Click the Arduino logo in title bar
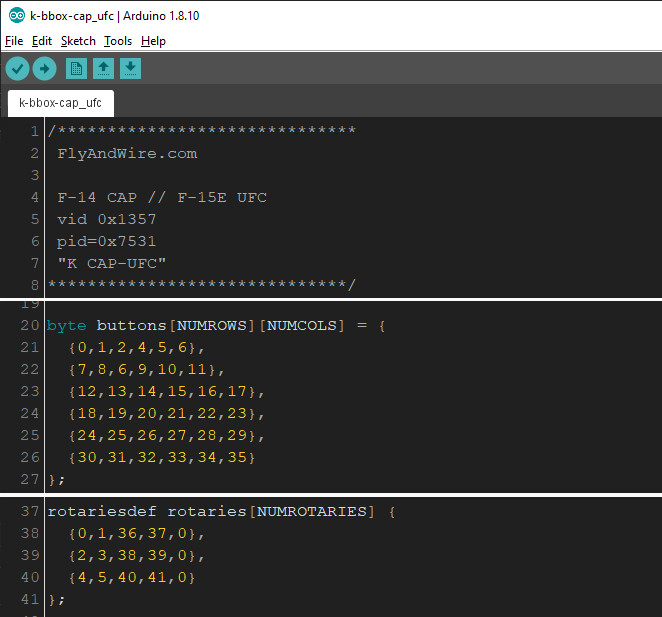 [16, 15]
